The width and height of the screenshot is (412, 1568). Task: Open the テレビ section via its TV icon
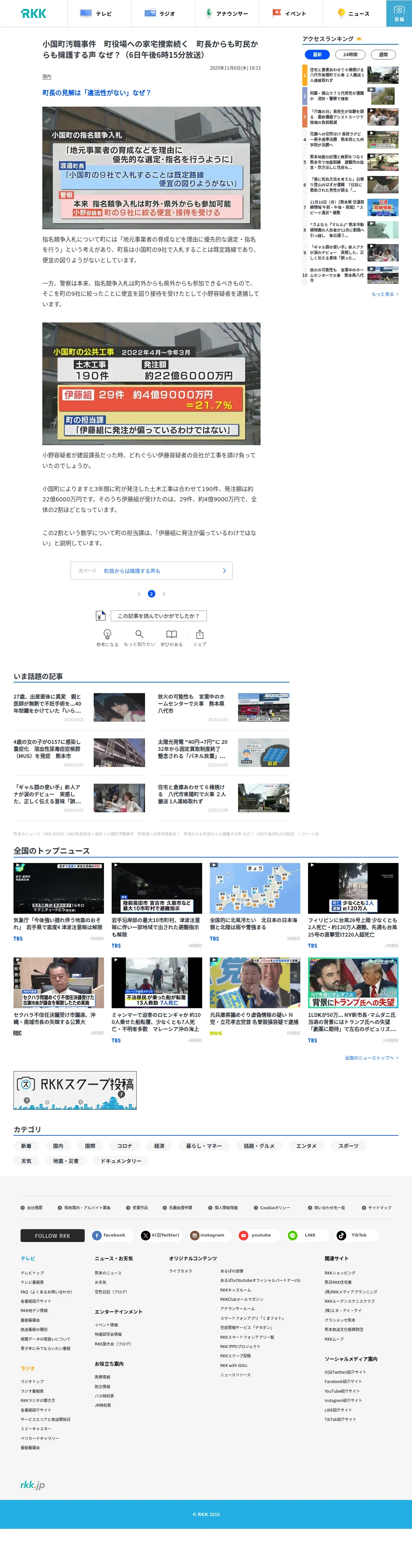[x=86, y=13]
